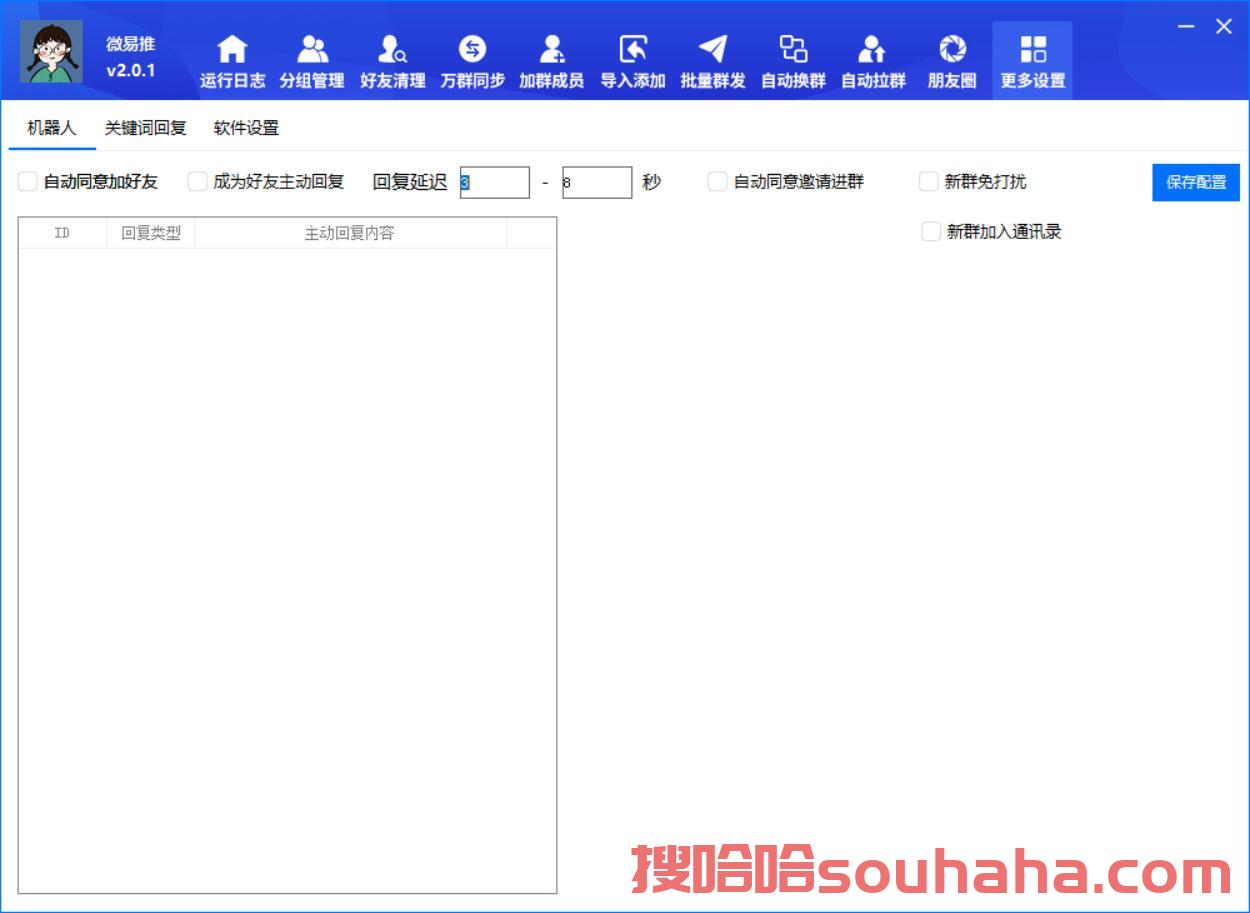Image resolution: width=1250 pixels, height=913 pixels.
Task: Switch to 关键词回复 tab
Action: pyautogui.click(x=146, y=128)
